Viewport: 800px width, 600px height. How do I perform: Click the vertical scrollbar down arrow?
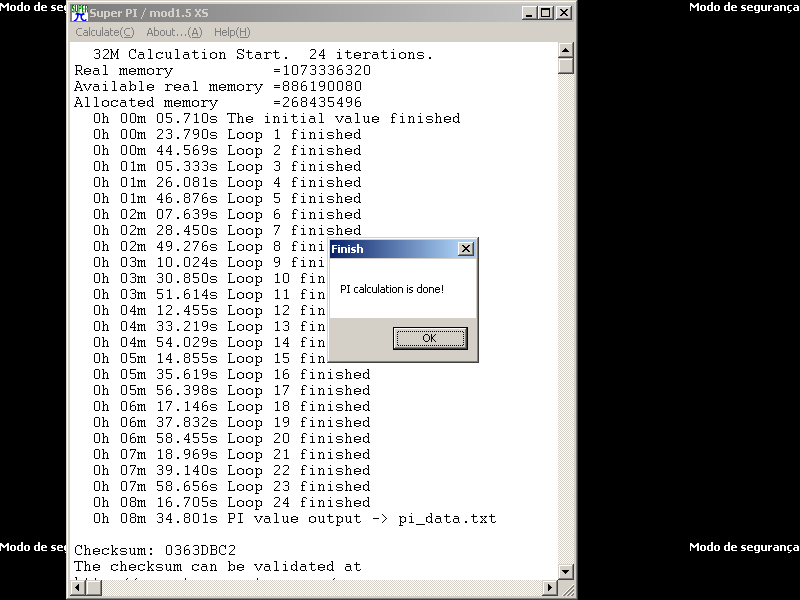565,571
